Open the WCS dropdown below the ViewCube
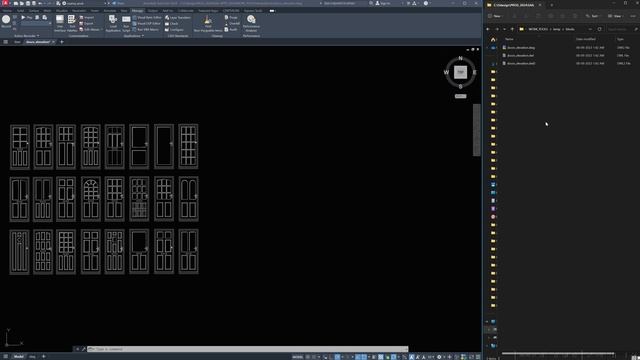640x360 pixels. pyautogui.click(x=460, y=96)
